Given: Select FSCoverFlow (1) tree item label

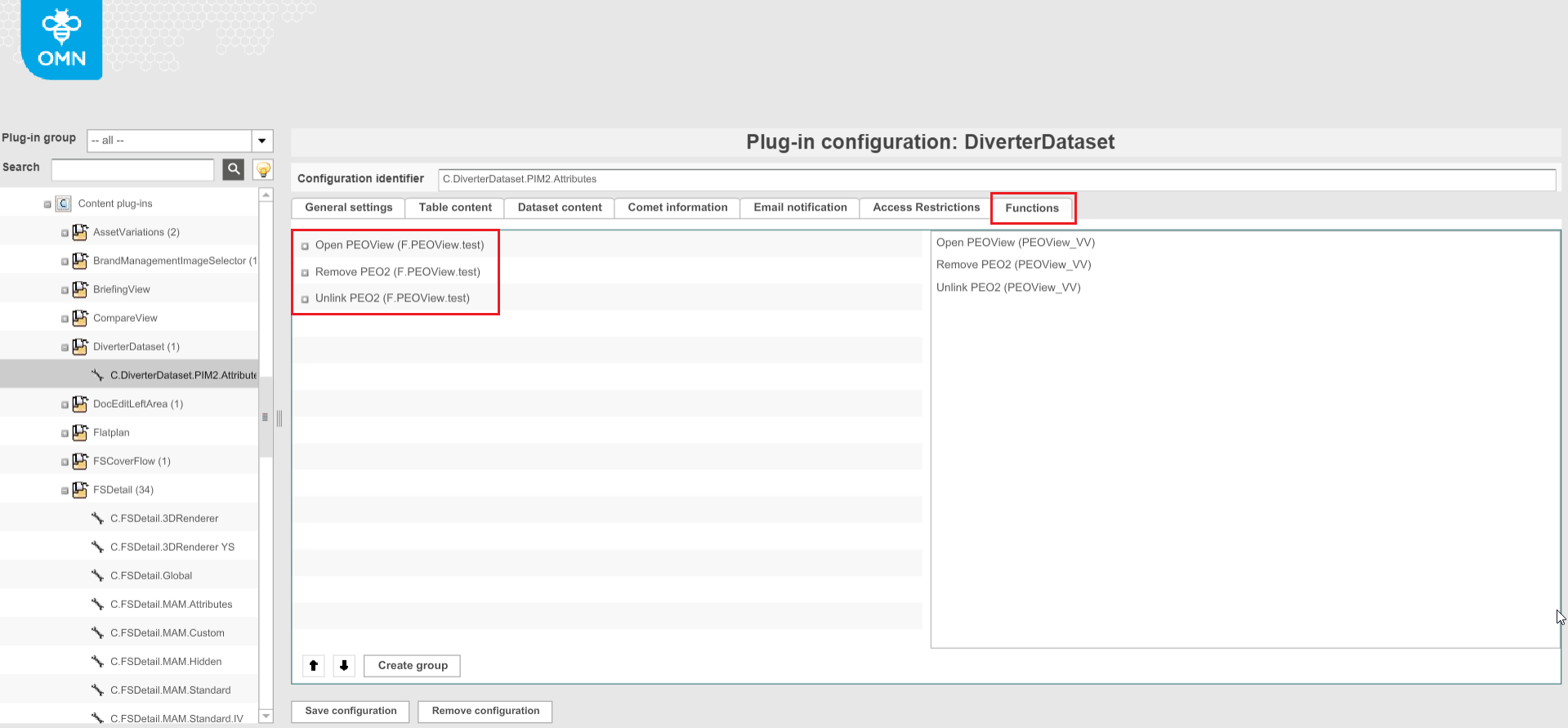Looking at the screenshot, I should [132, 461].
